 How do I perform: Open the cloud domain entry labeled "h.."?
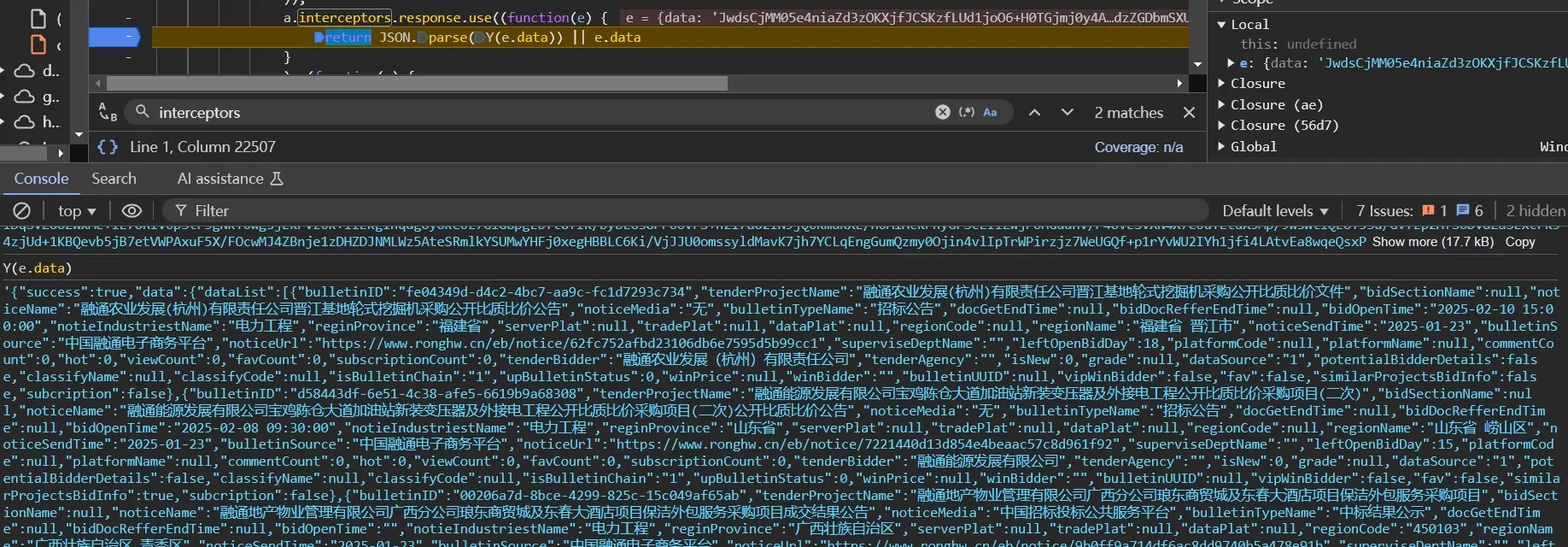pos(38,122)
